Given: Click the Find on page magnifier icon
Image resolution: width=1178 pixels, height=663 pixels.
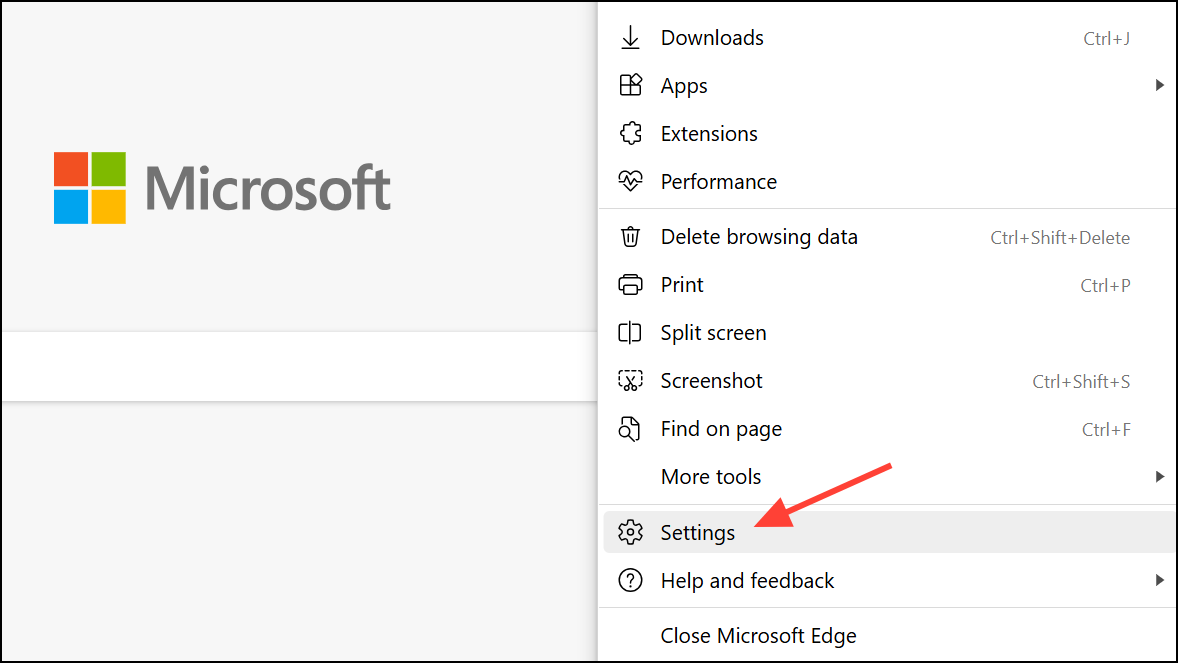Looking at the screenshot, I should tap(631, 428).
